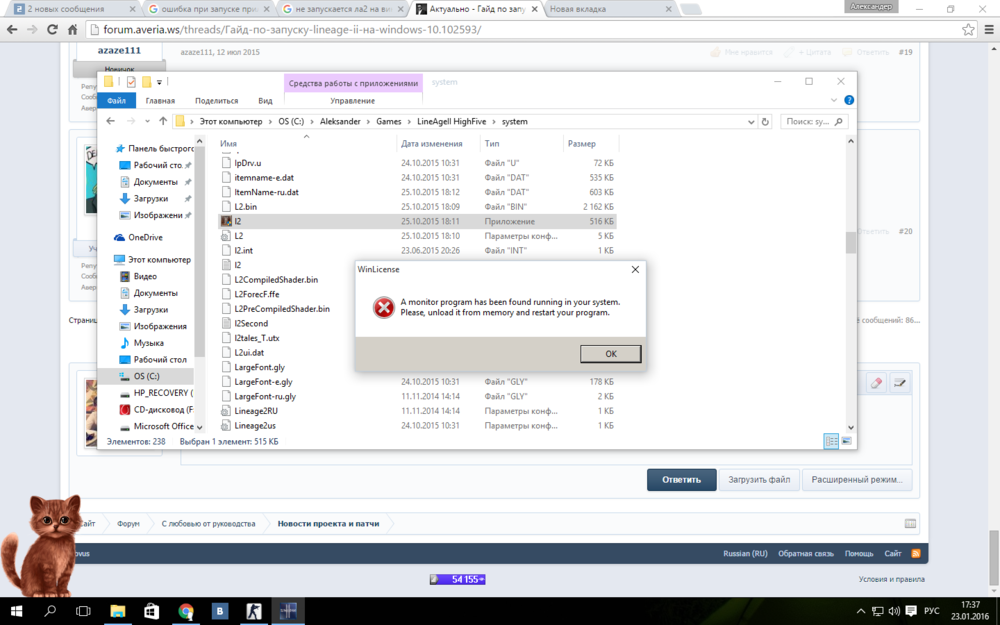Click the Chrome bookmark star icon
1000x625 pixels.
click(x=968, y=30)
